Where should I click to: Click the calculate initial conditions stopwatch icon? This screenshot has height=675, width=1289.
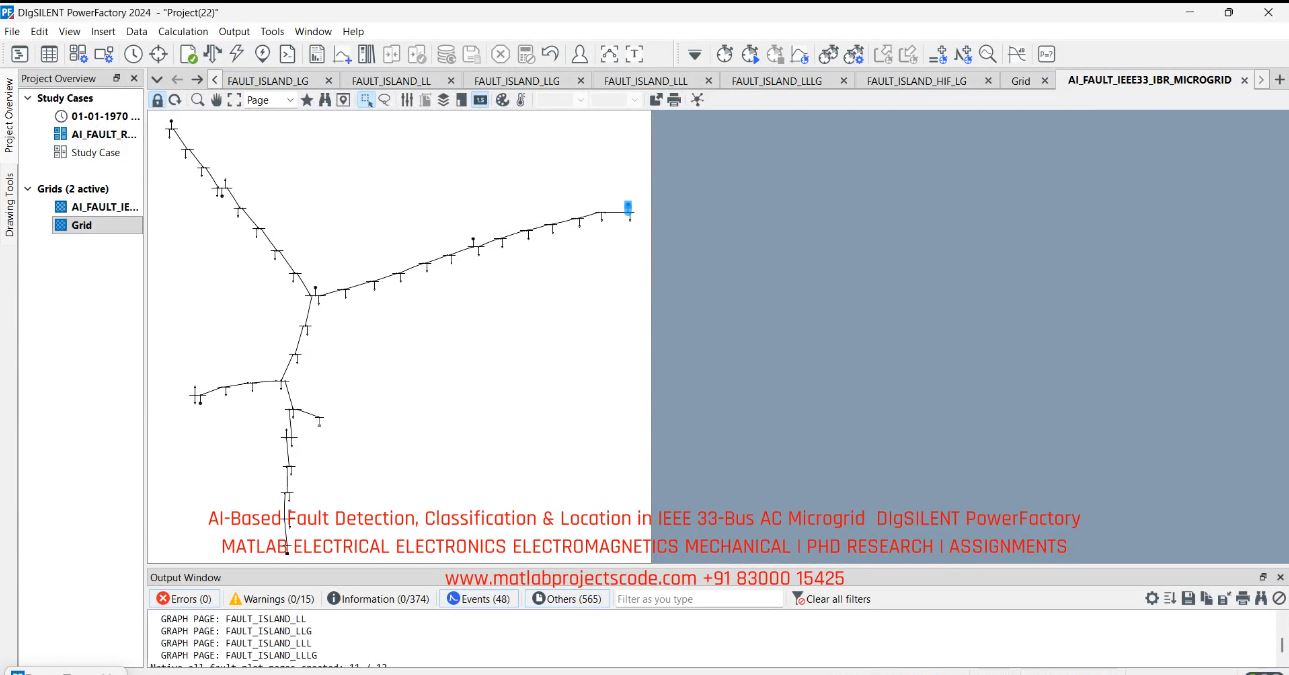pyautogui.click(x=725, y=54)
